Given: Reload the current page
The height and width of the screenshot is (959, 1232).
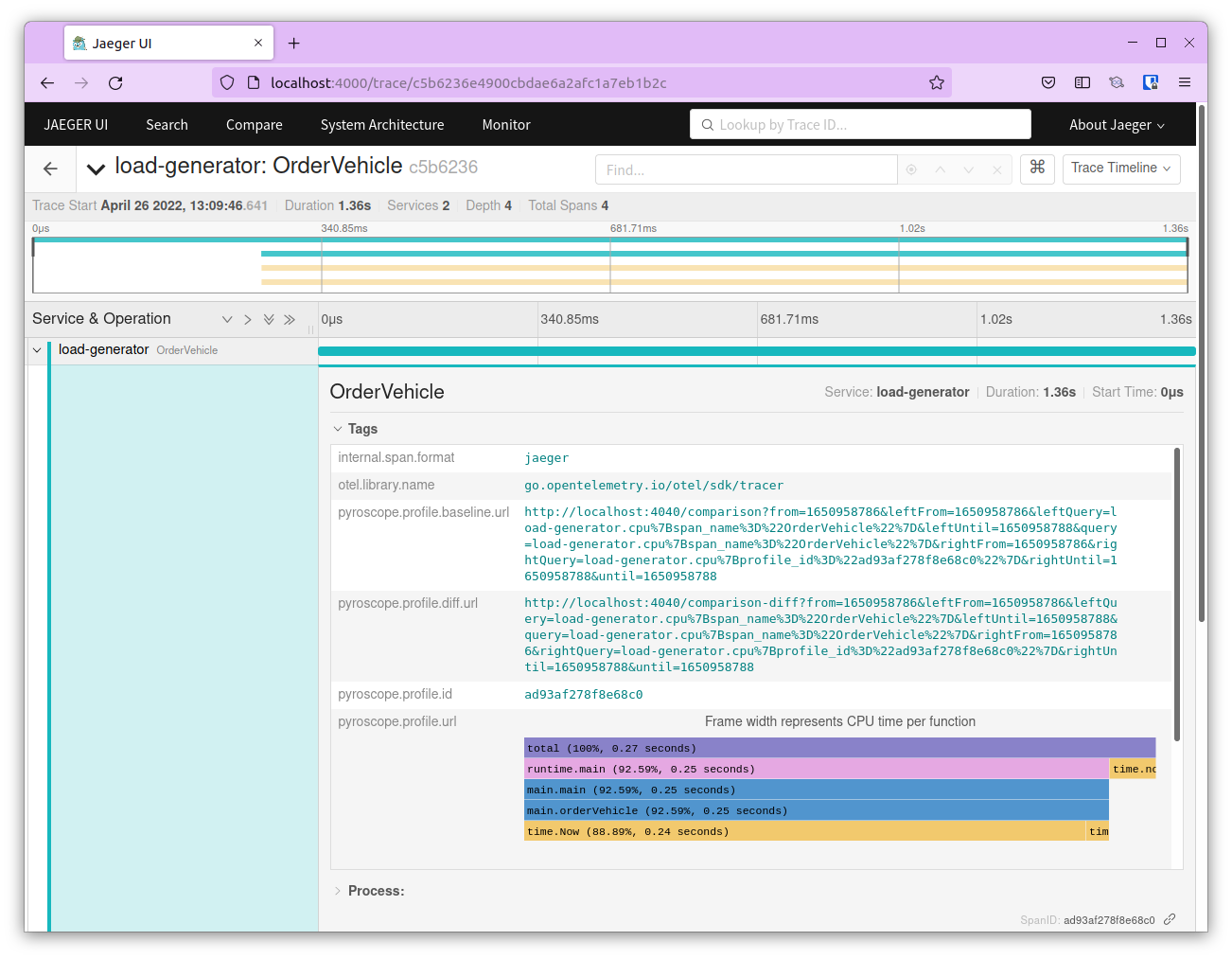Looking at the screenshot, I should pyautogui.click(x=115, y=83).
